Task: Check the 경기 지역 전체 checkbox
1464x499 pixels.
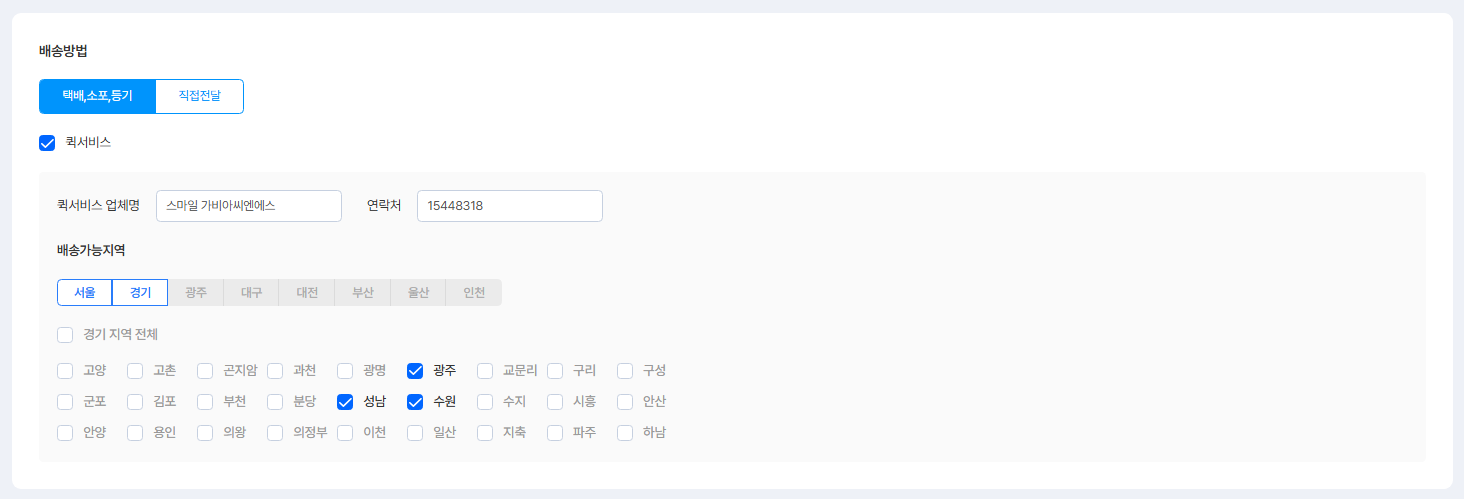Action: (66, 335)
